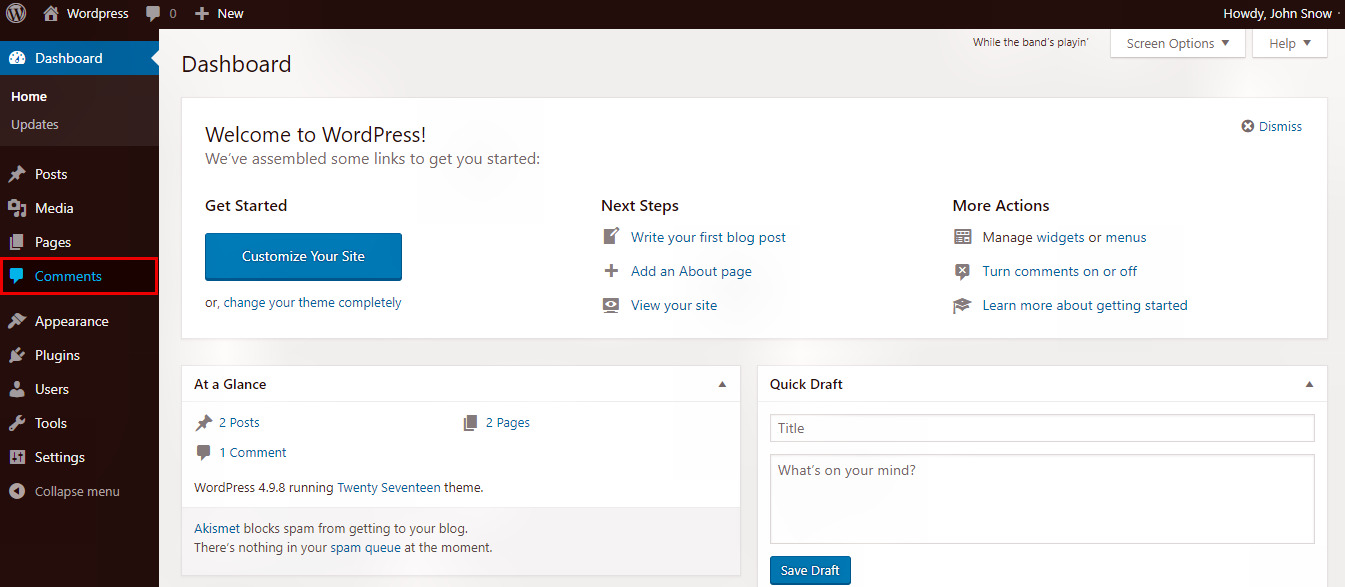Click the Quick Draft Title input field

click(x=1042, y=428)
